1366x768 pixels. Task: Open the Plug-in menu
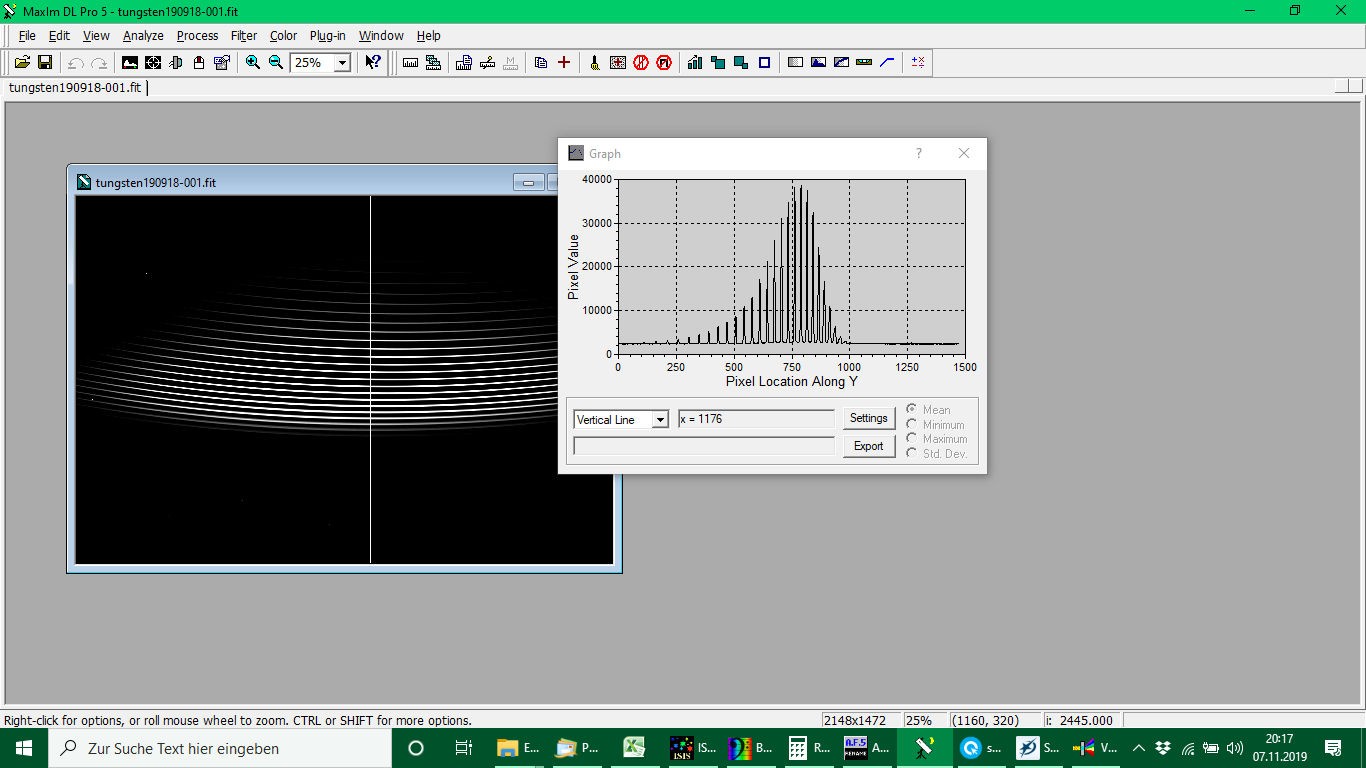pyautogui.click(x=327, y=36)
